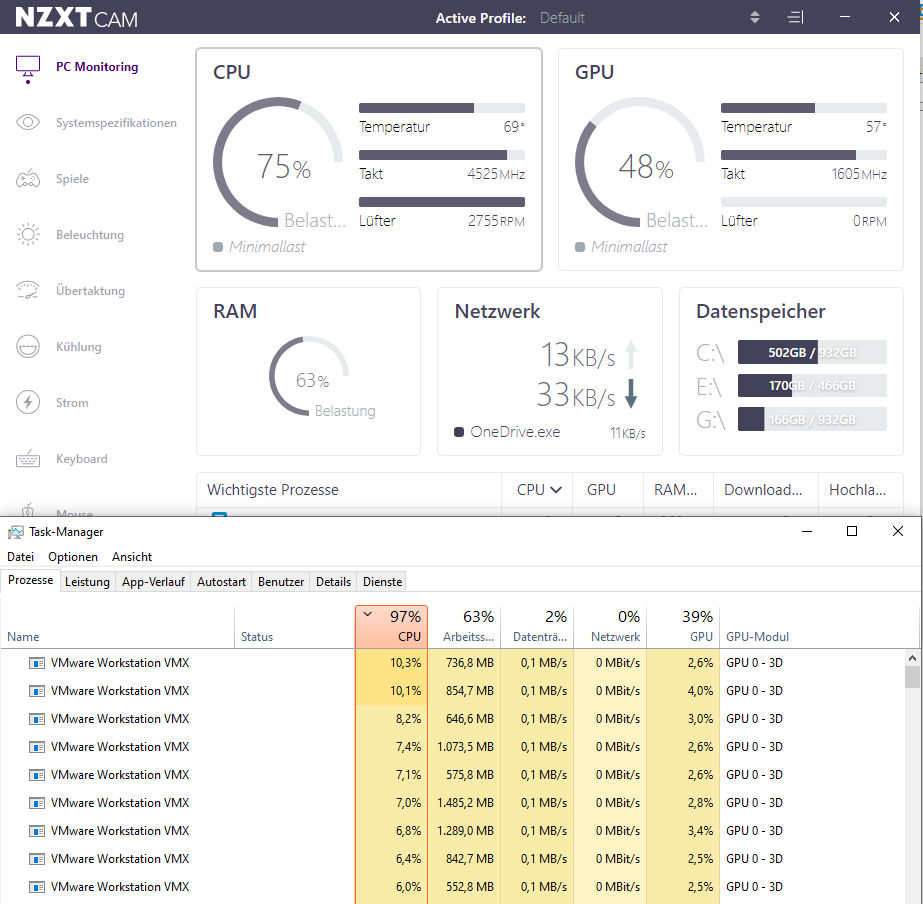Sort Wichtigste Prozesse by CPU column

pos(538,490)
